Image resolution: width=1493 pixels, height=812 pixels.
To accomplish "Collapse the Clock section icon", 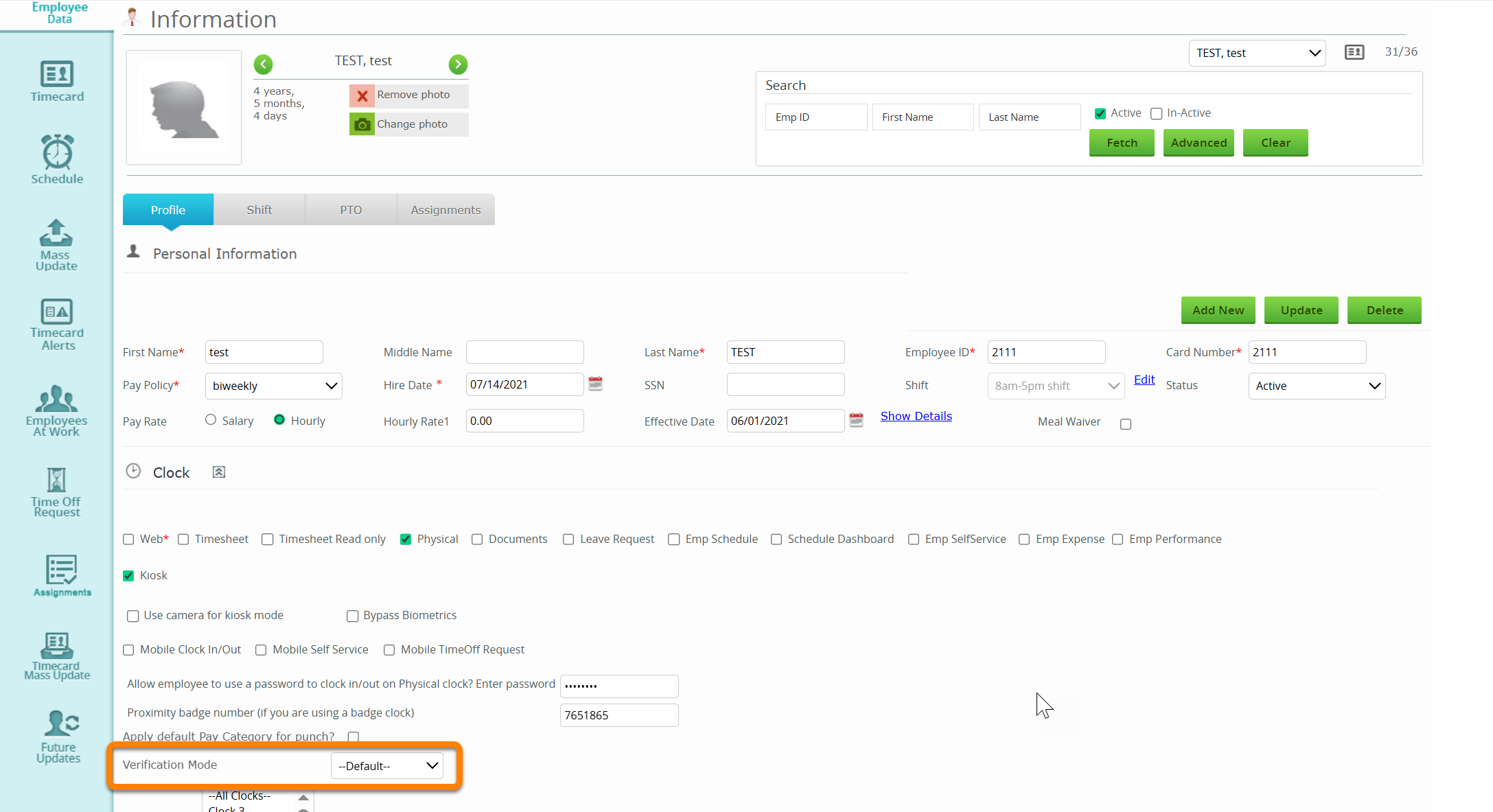I will coord(219,472).
